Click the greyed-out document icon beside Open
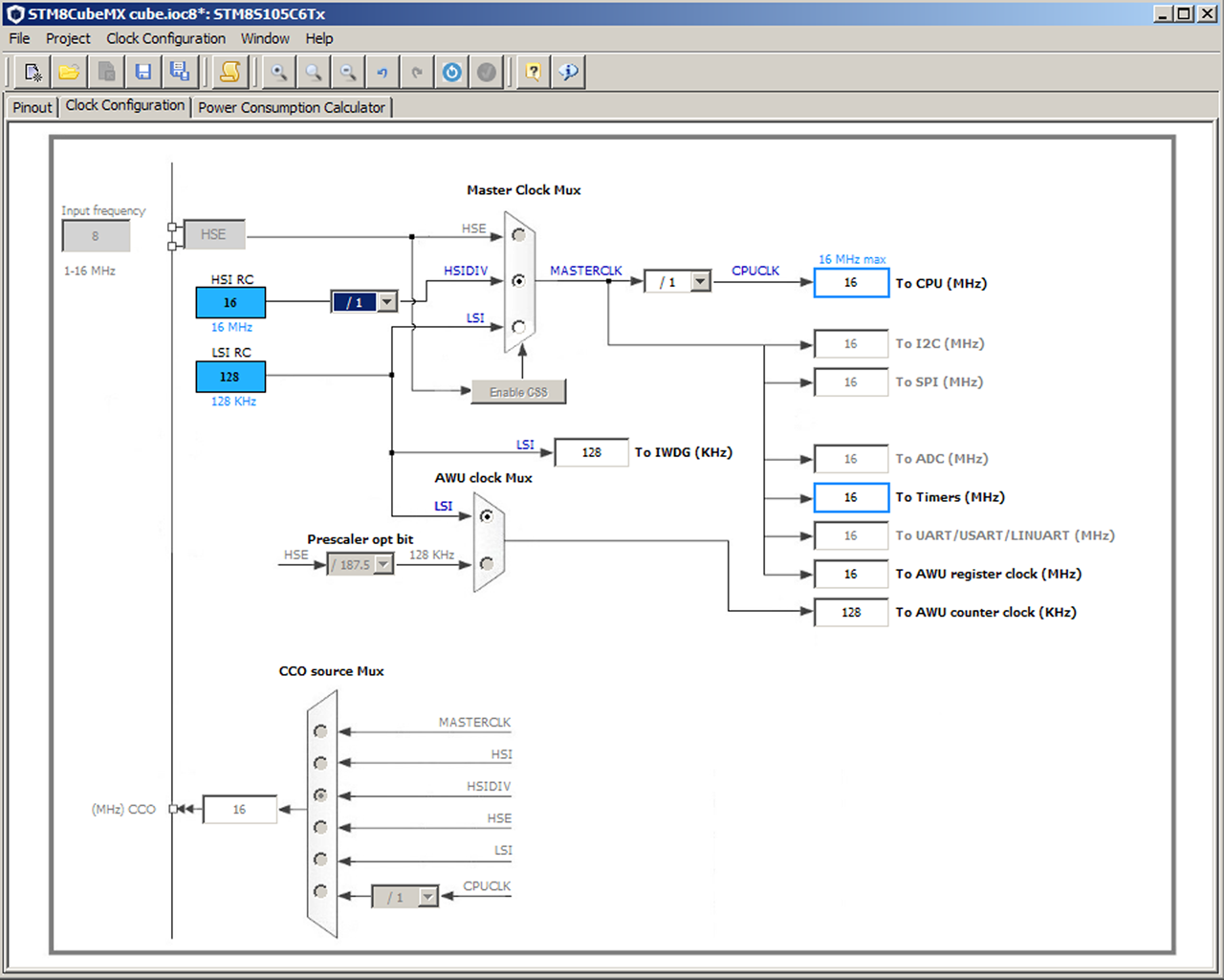Viewport: 1224px width, 980px height. (106, 72)
